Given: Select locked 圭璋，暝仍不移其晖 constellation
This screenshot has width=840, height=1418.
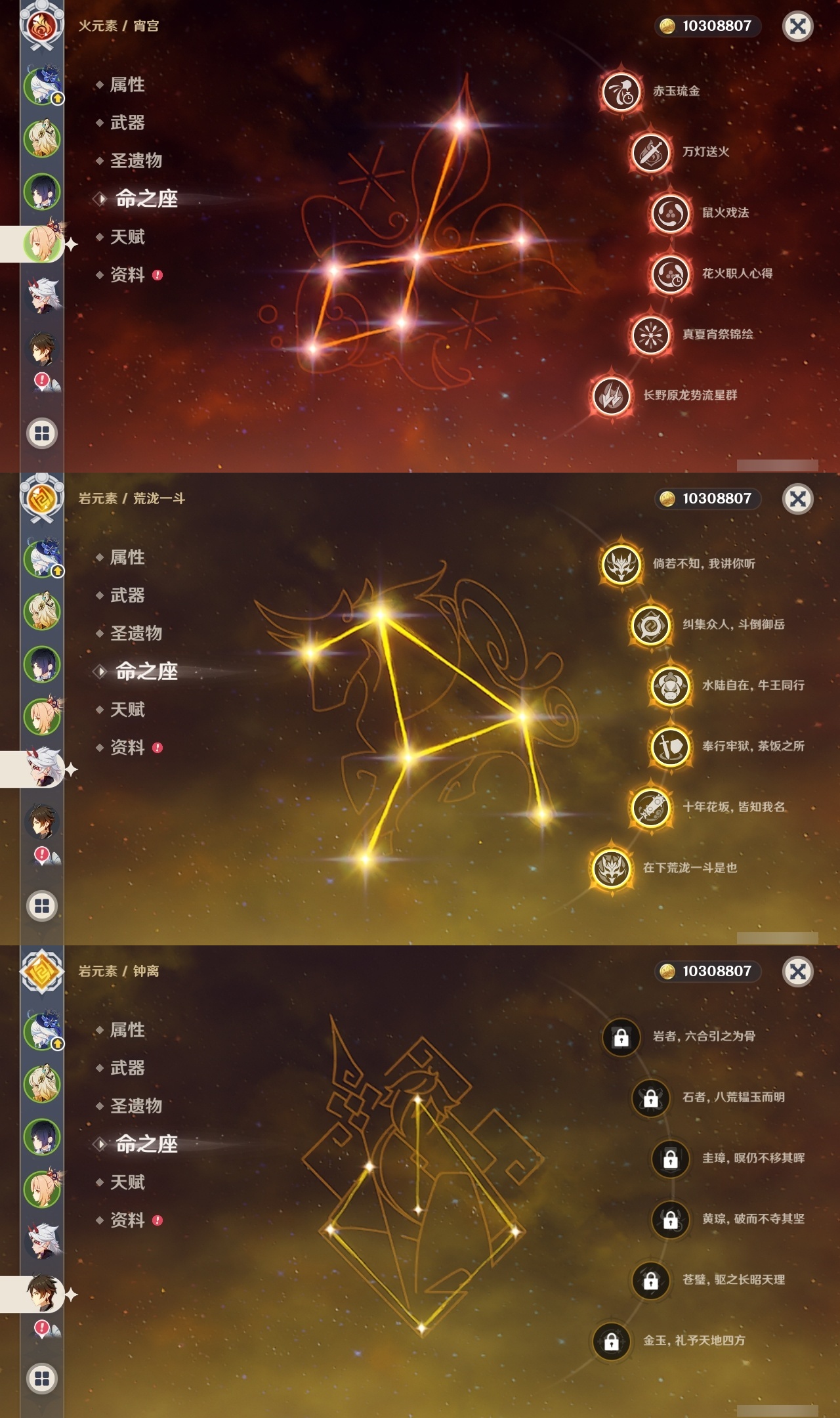Looking at the screenshot, I should pyautogui.click(x=670, y=1159).
